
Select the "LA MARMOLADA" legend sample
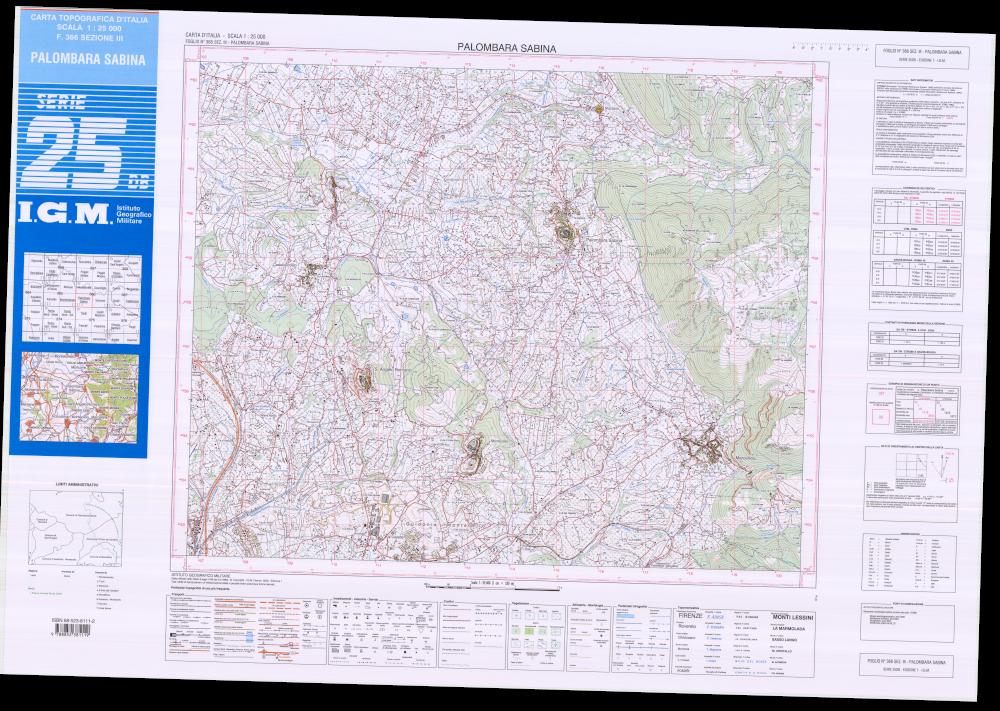point(788,628)
